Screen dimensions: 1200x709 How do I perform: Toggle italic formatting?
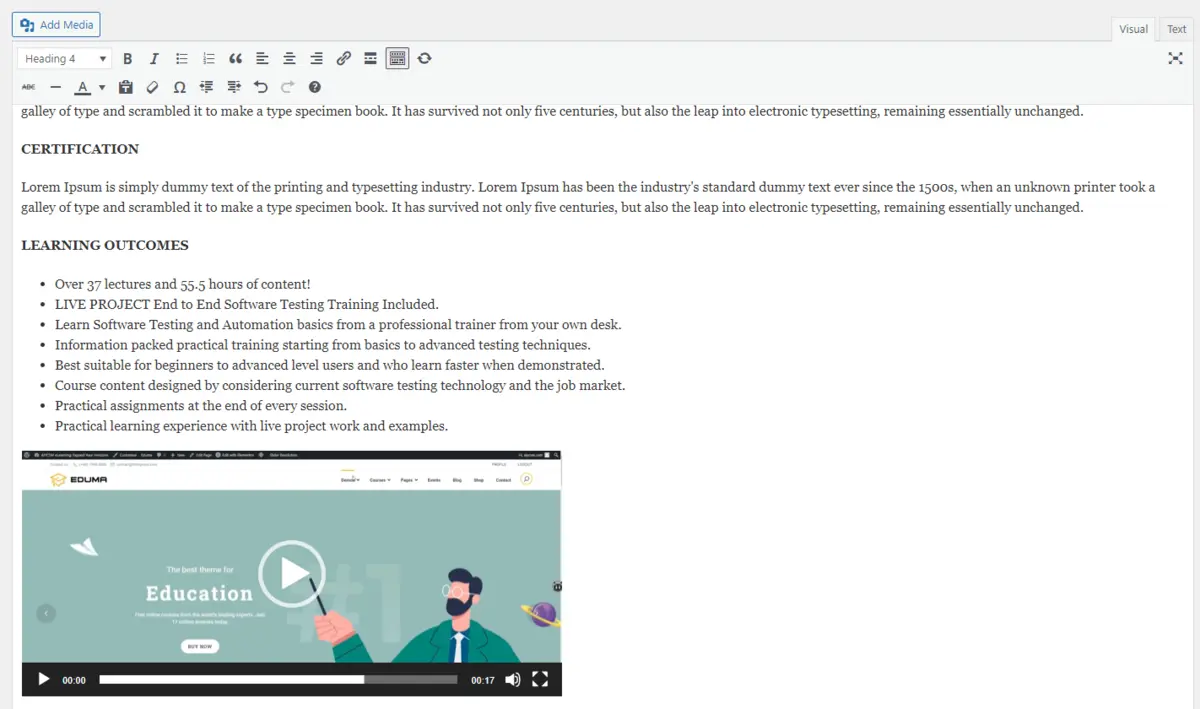click(155, 59)
